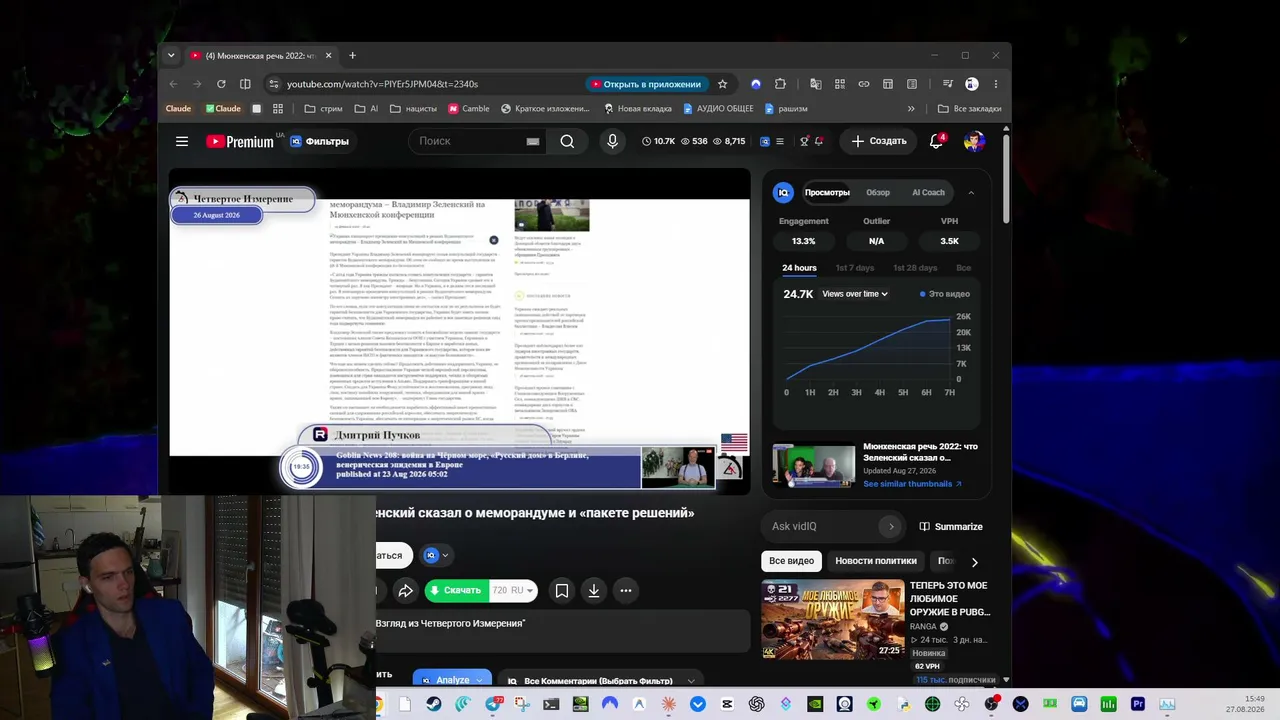
Task: Expand the vidIQ dropdown beside the subscribe button
Action: click(x=436, y=555)
